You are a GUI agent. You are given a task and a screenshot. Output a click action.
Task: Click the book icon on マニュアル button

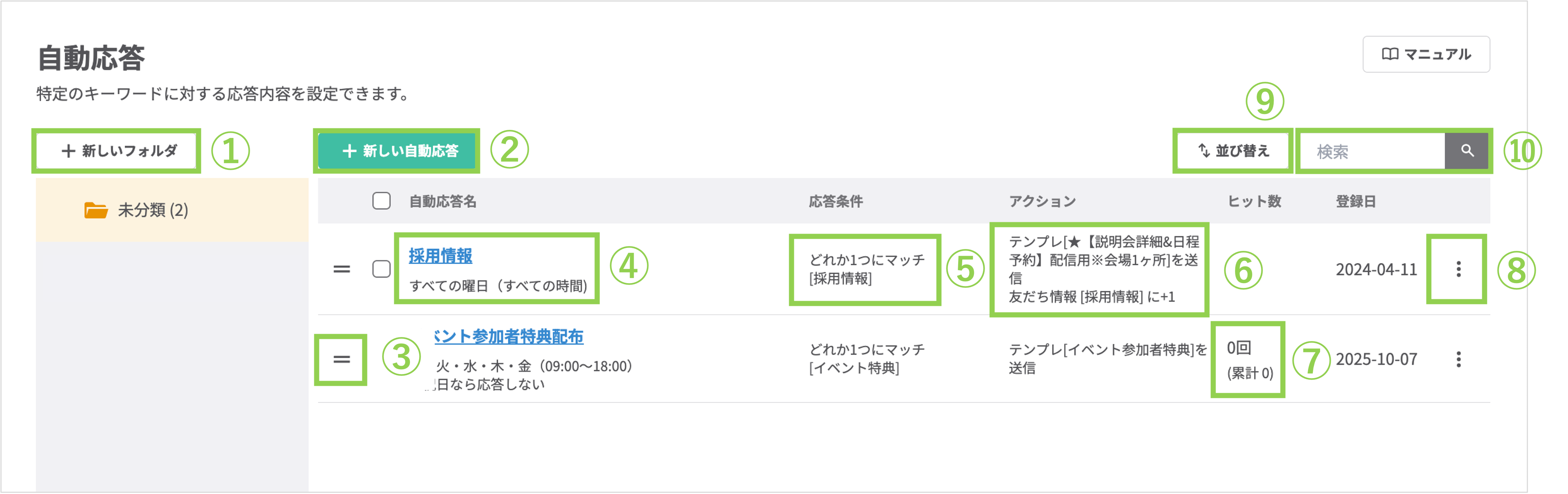1390,54
